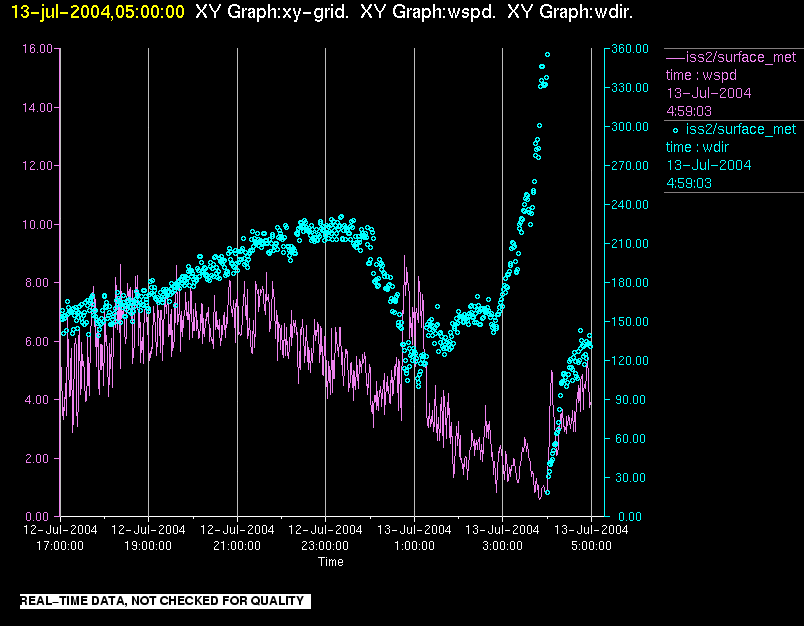Viewport: 804px width, 626px height.
Task: Click the 300.00 wind direction axis label
Action: [630, 127]
